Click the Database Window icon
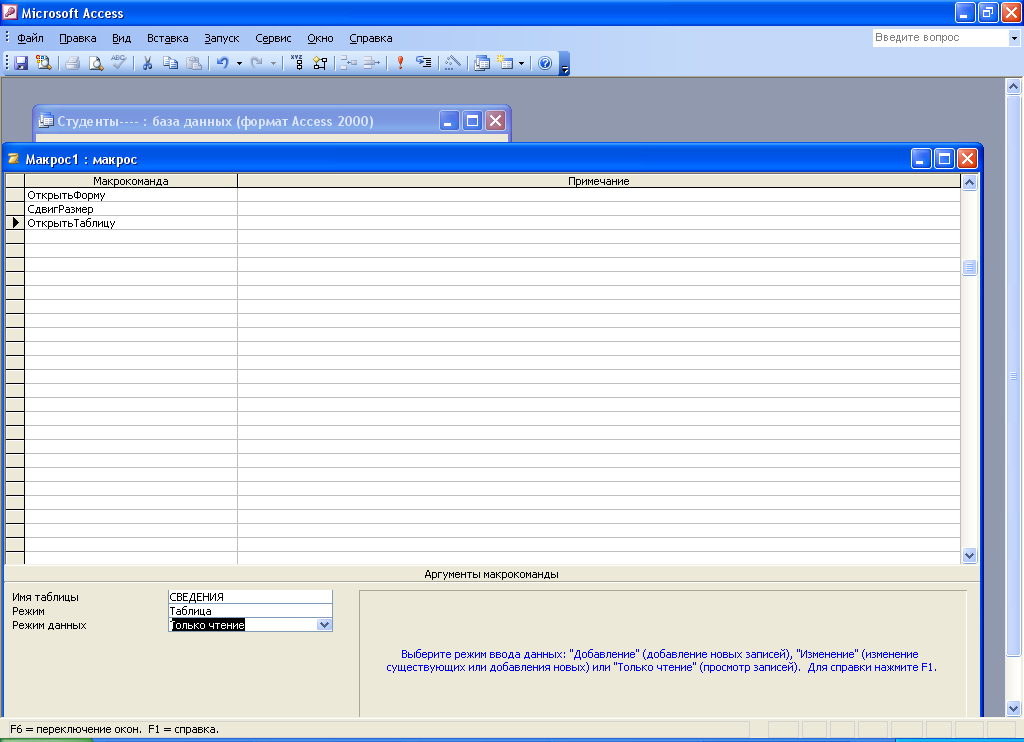 (482, 63)
